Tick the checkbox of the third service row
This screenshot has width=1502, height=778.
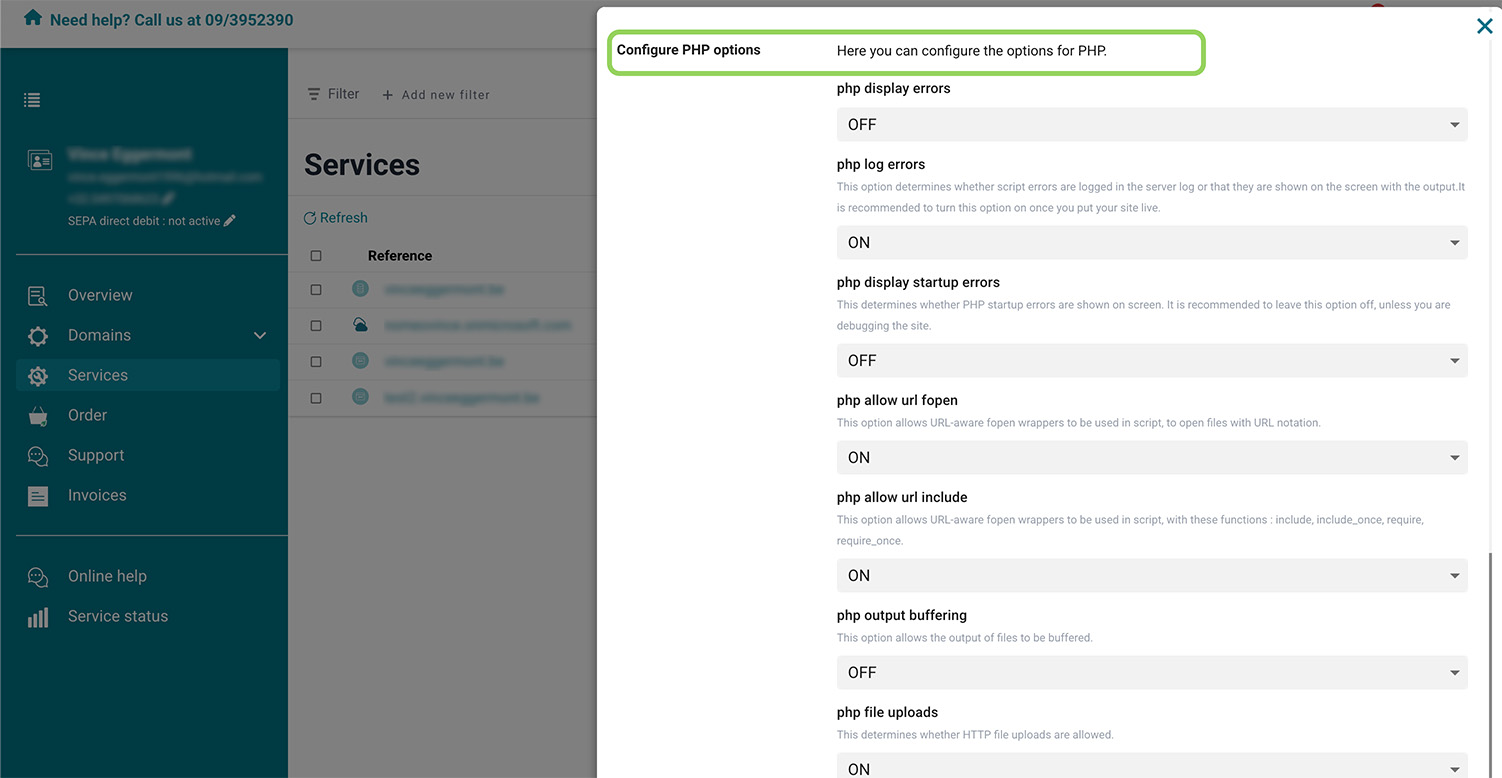316,361
